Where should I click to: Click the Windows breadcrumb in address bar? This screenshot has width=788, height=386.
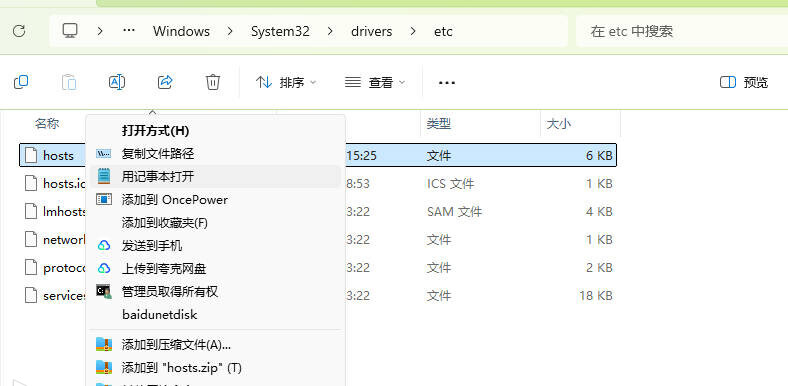coord(181,31)
